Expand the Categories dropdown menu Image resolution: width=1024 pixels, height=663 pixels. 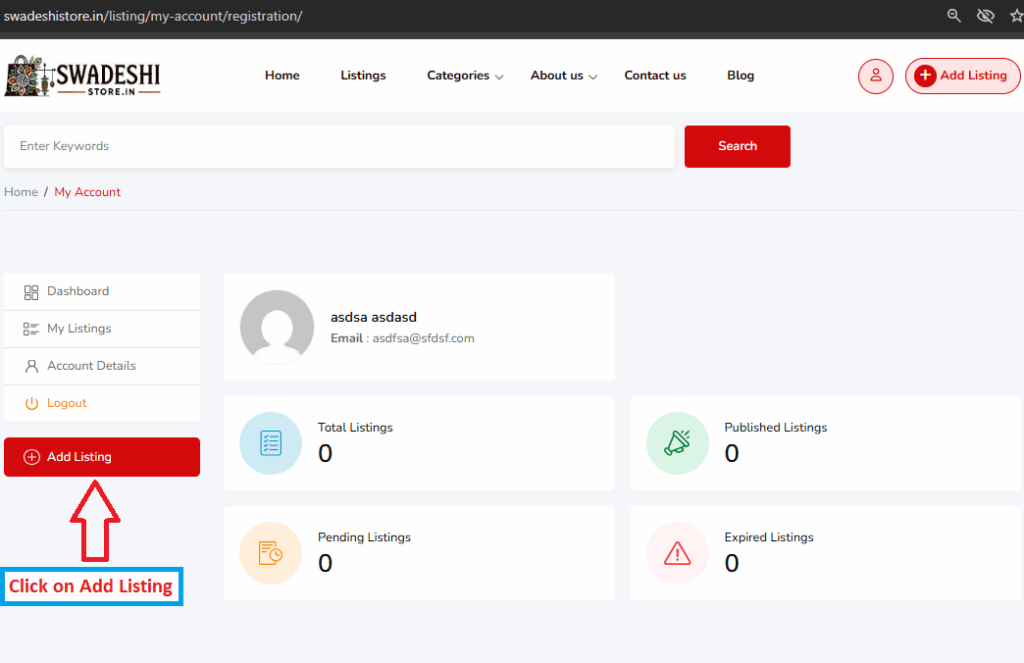tap(465, 76)
